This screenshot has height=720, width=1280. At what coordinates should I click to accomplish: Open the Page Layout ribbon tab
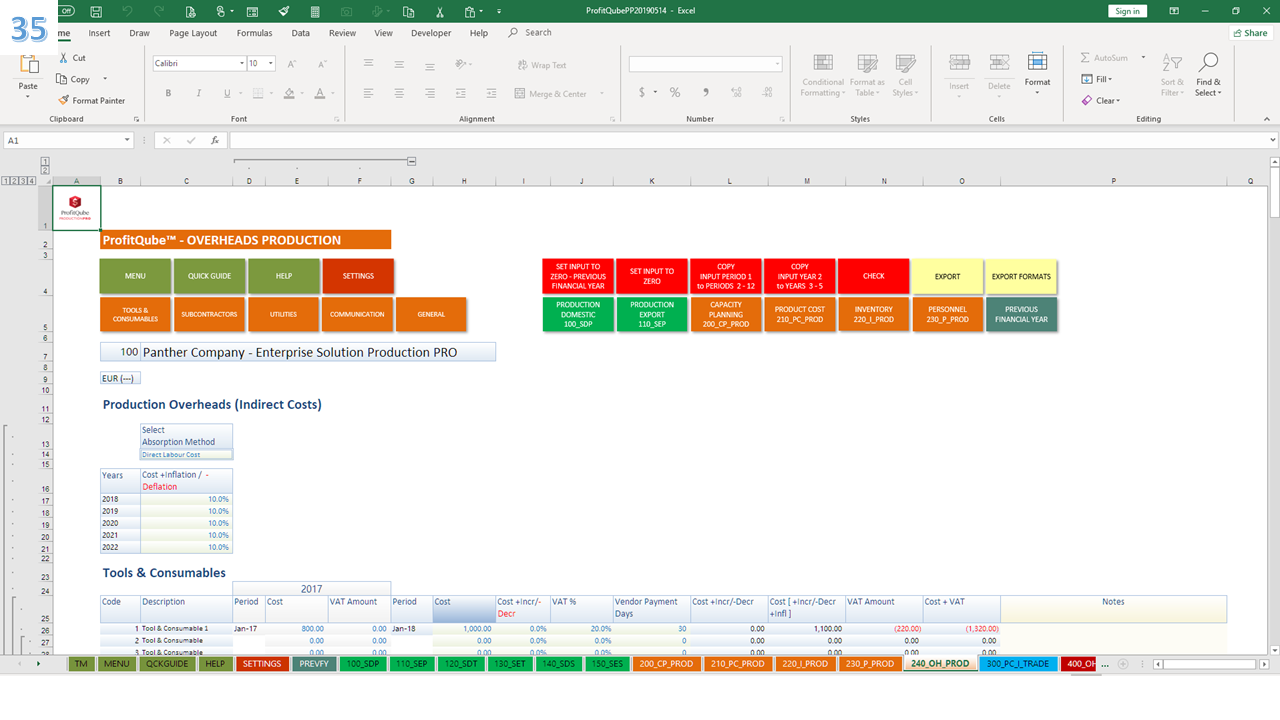tap(193, 33)
